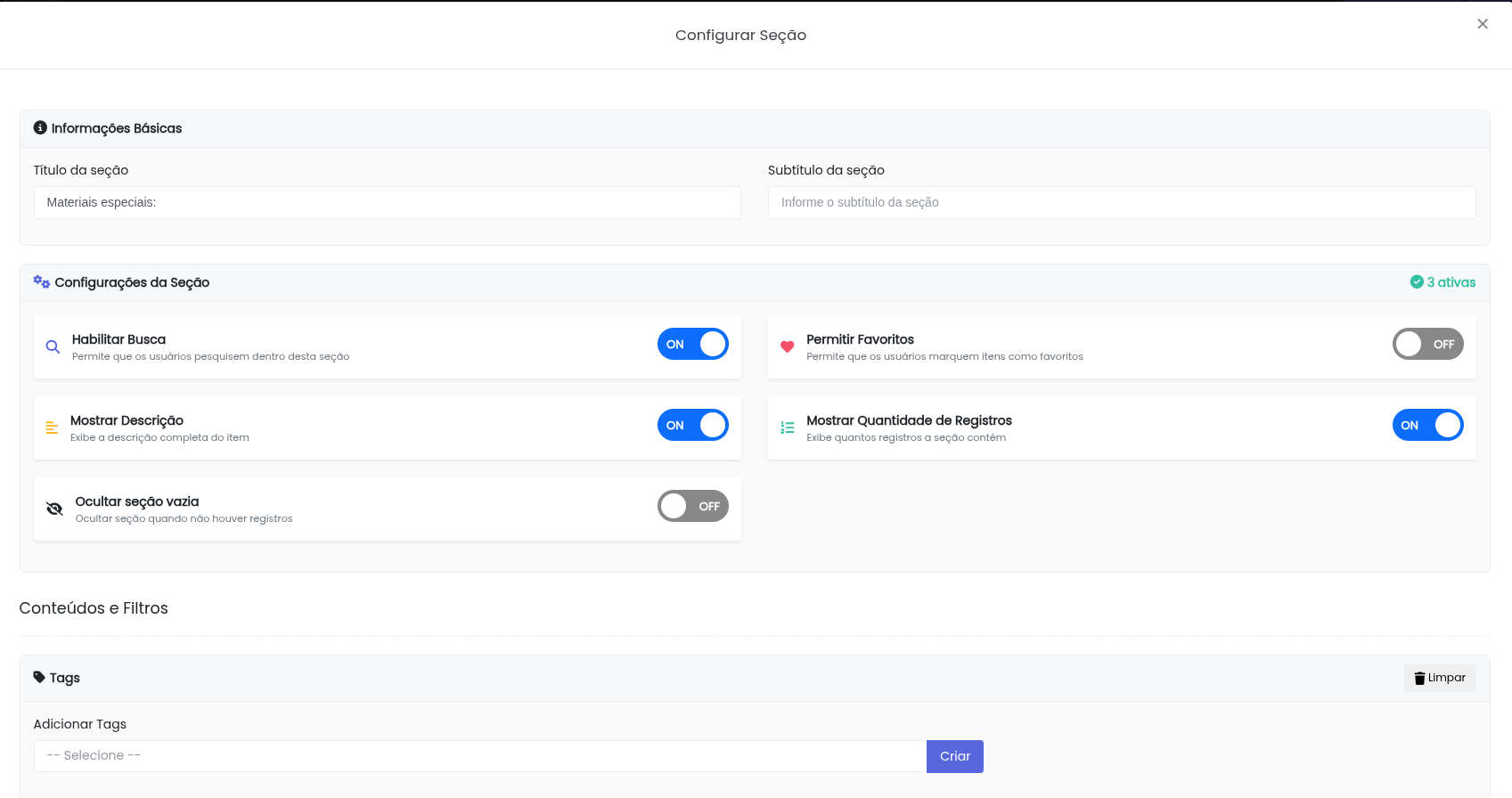Screen dimensions: 1512x798
Task: Enable the Ocultar seção vazia switch
Action: pyautogui.click(x=692, y=507)
